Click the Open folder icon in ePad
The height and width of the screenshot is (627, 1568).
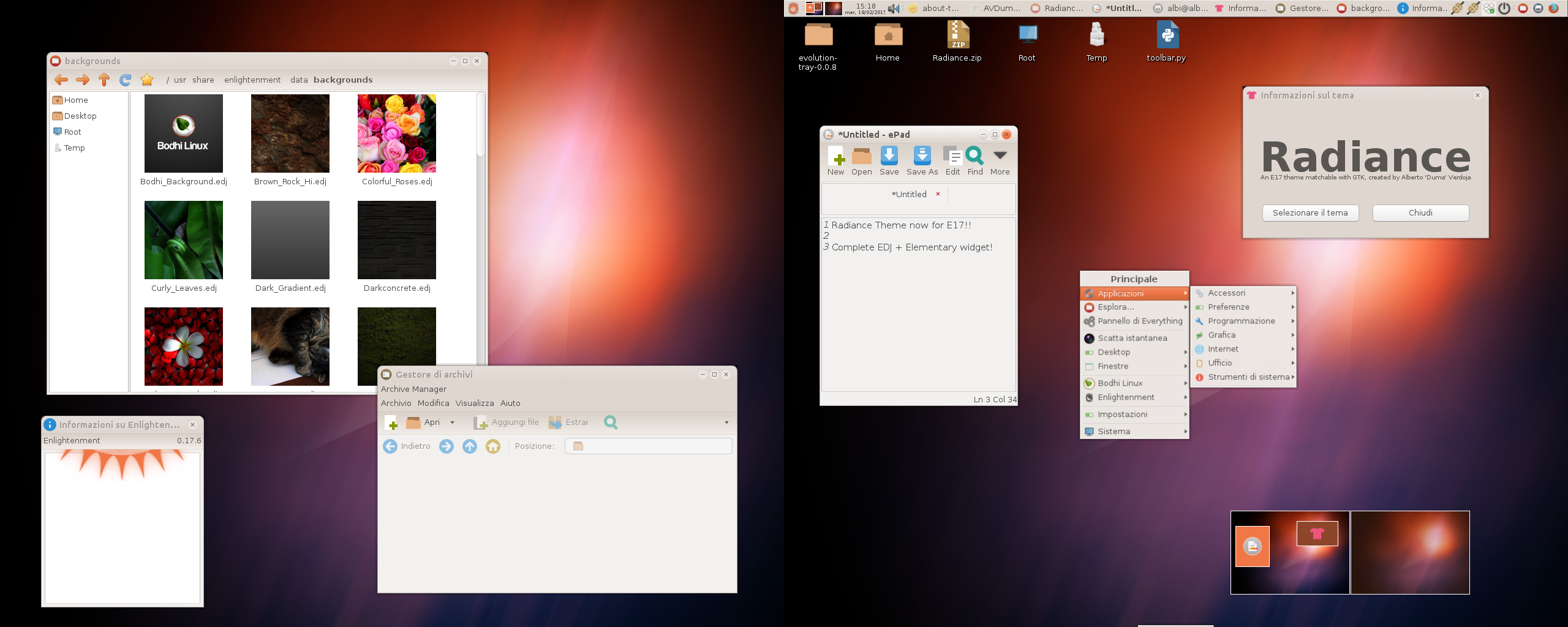click(x=862, y=156)
